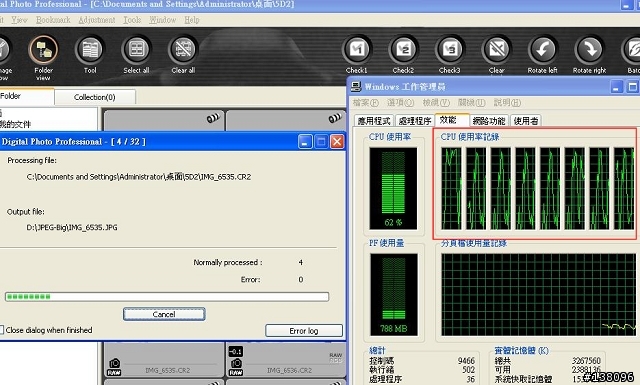Open Folder view in toolbar

[x=43, y=49]
